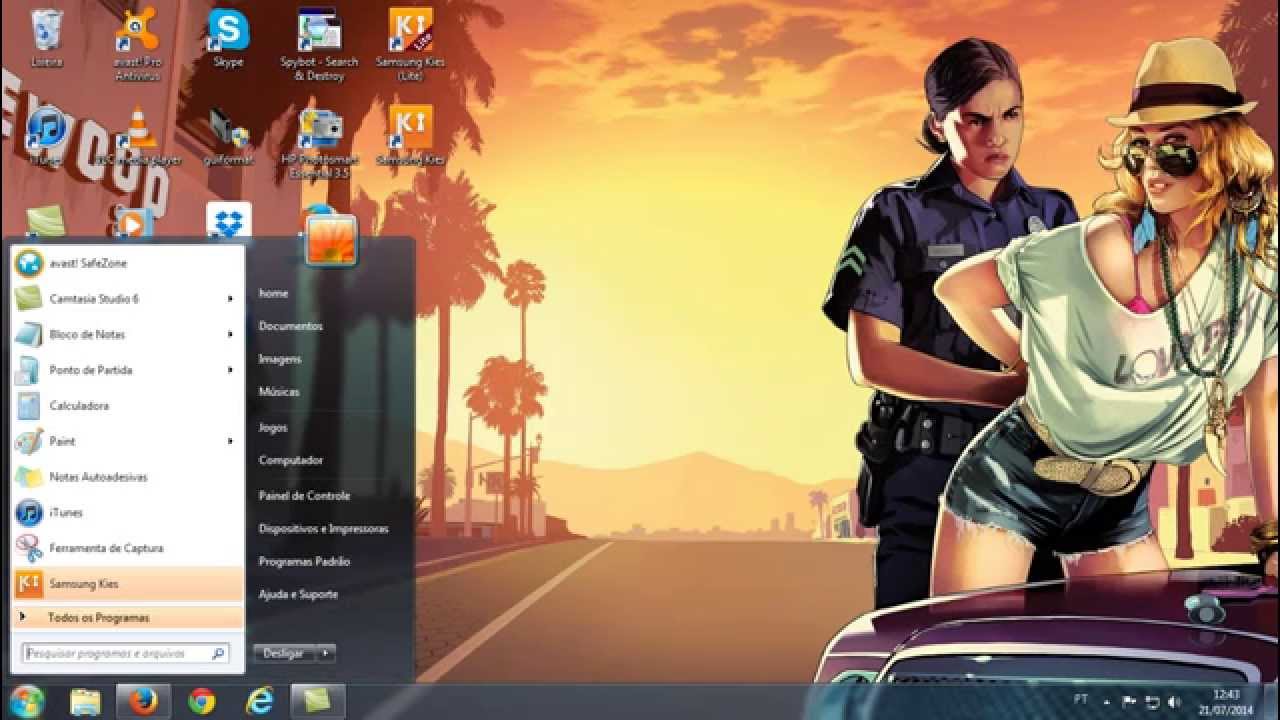The width and height of the screenshot is (1280, 720).
Task: Click the user account picture in Start menu
Action: (x=331, y=240)
